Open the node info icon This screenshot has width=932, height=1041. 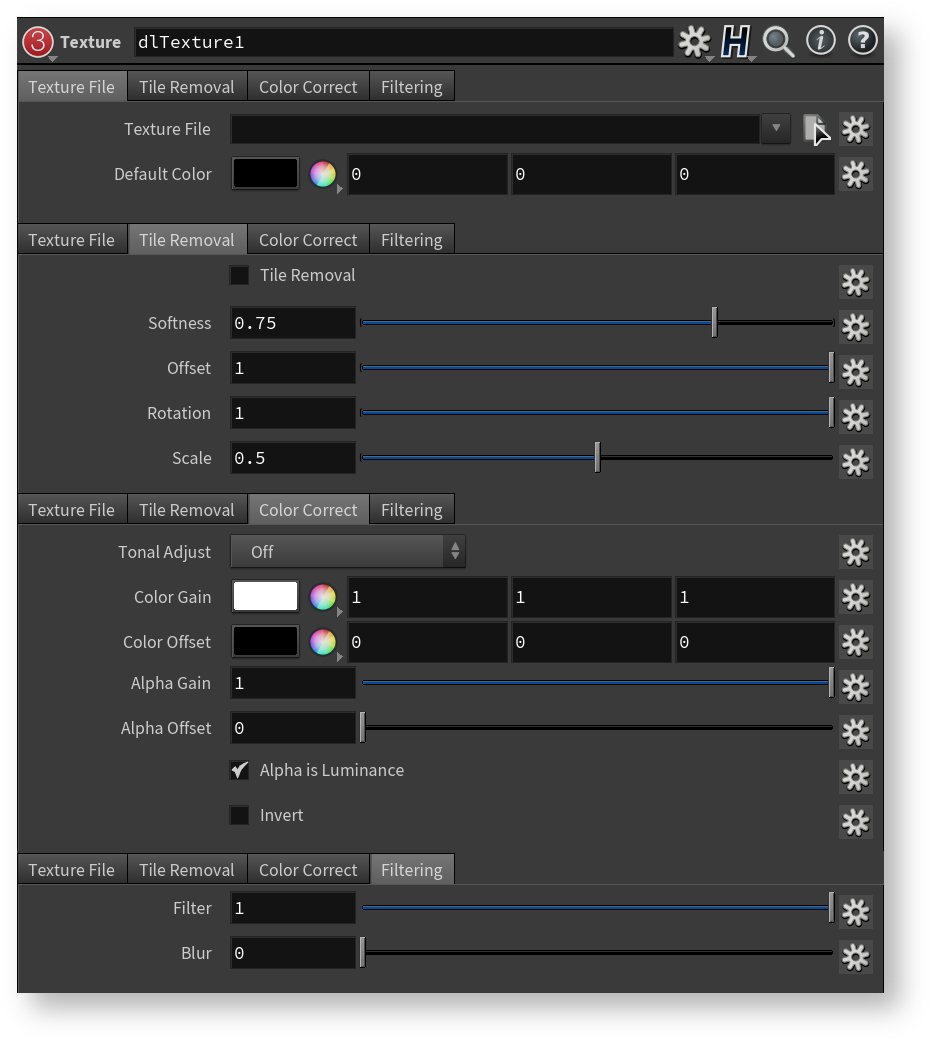click(821, 41)
